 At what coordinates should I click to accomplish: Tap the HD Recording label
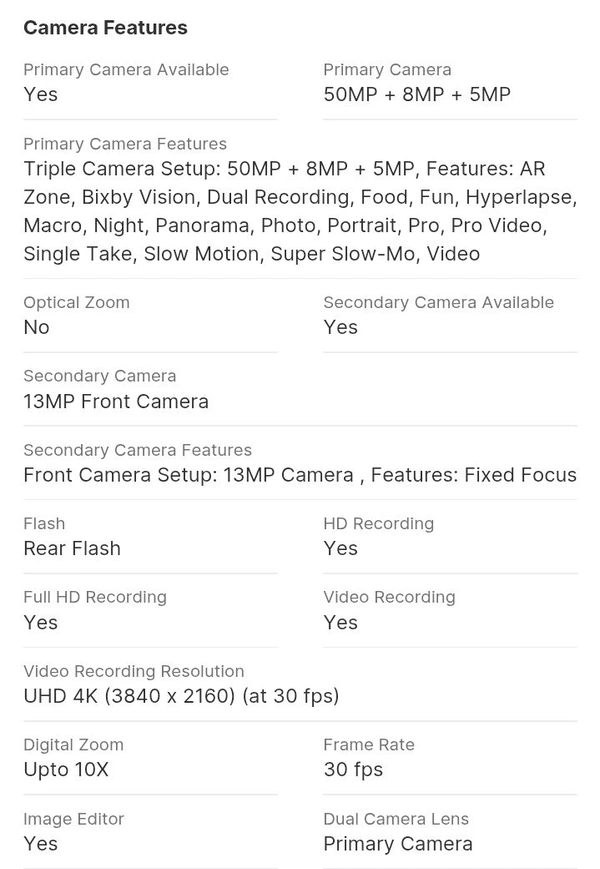[378, 524]
